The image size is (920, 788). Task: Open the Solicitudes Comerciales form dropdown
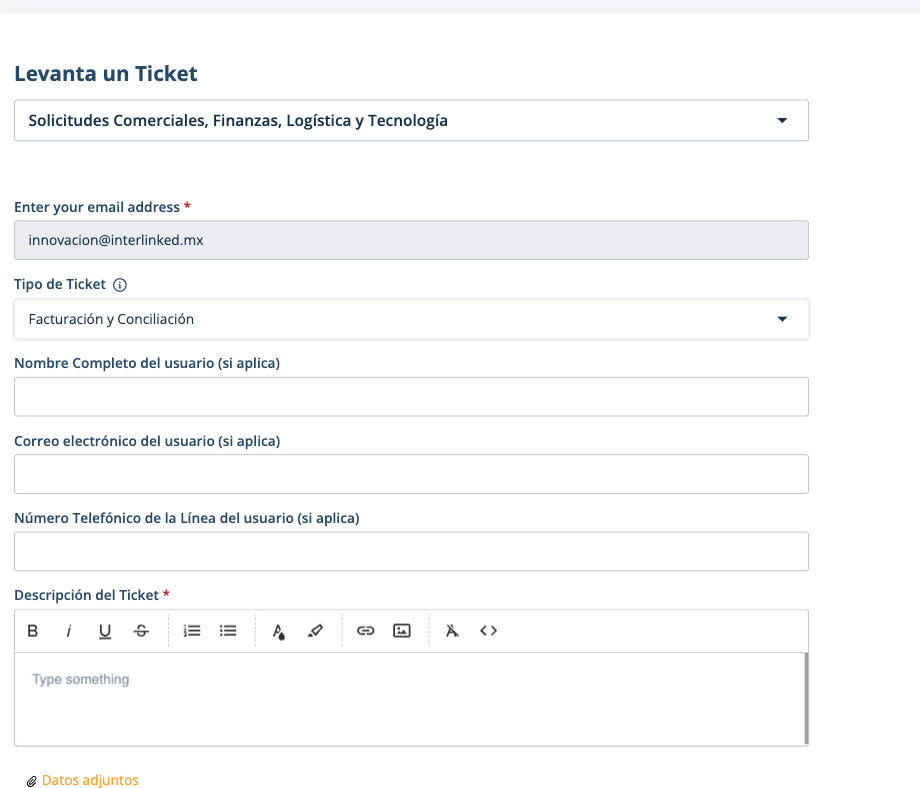411,120
